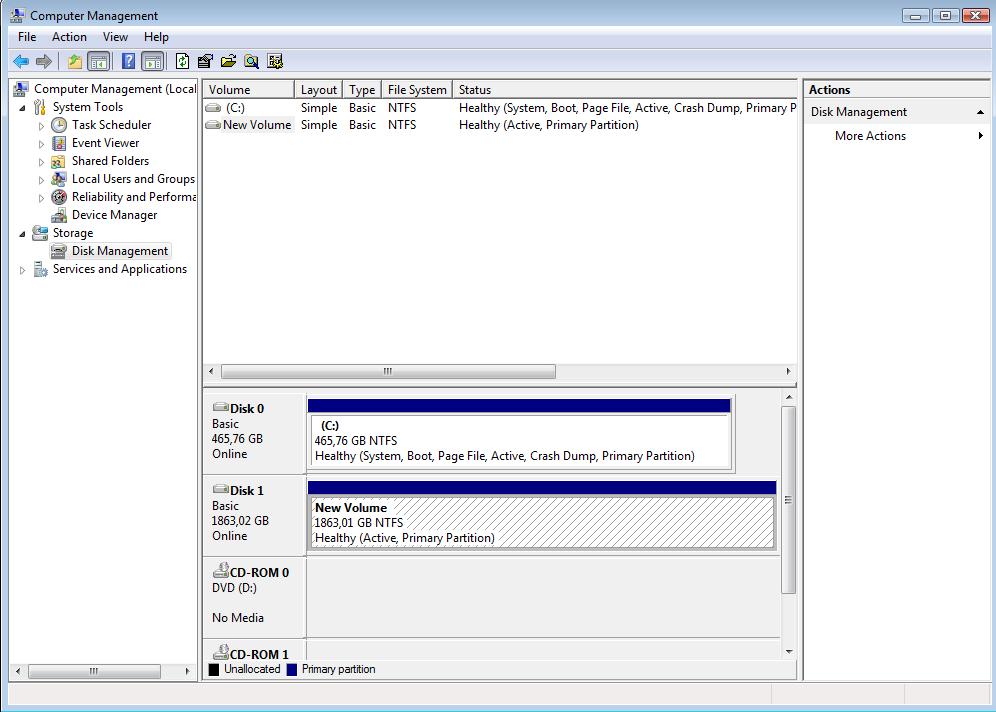
Task: Click the gray Forward arrow in toolbar
Action: (44, 62)
